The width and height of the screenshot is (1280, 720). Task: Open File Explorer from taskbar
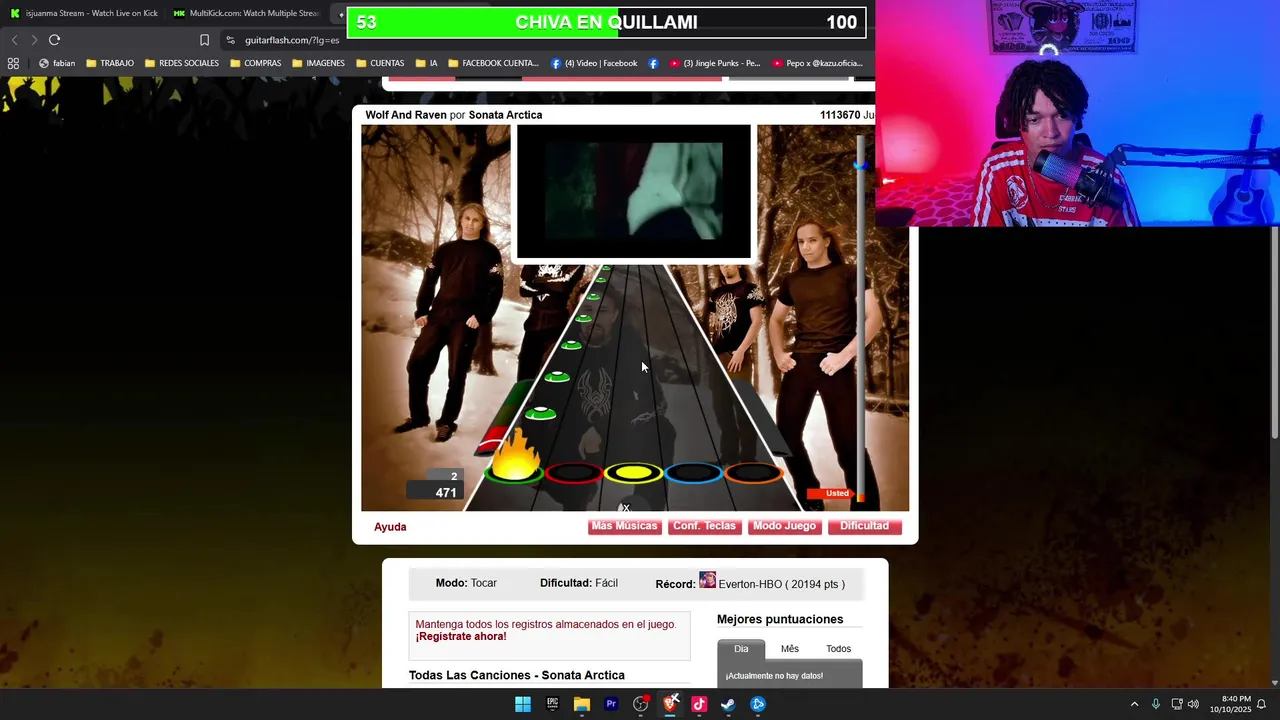(x=581, y=704)
